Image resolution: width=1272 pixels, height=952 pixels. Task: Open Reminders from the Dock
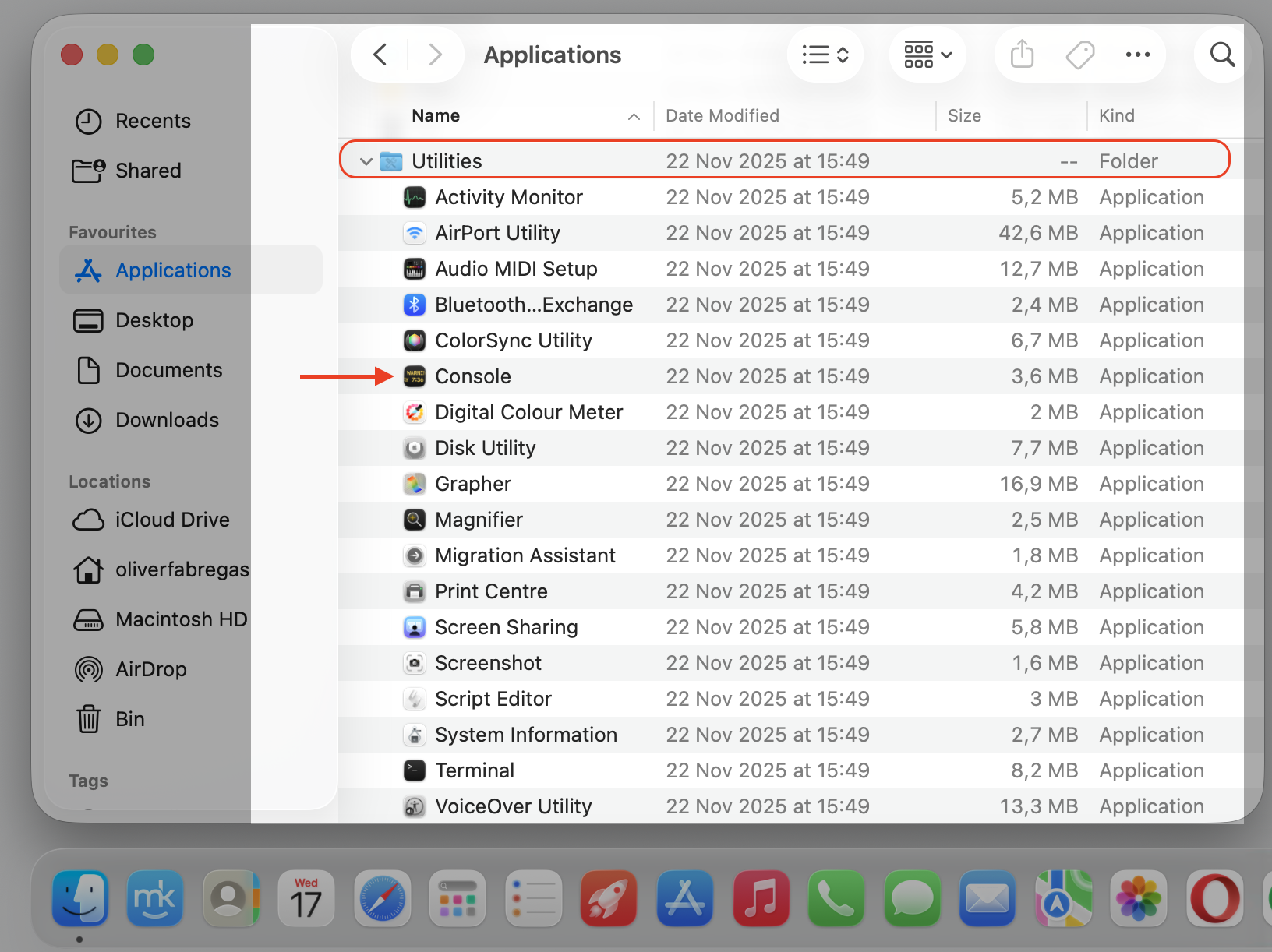(x=534, y=898)
